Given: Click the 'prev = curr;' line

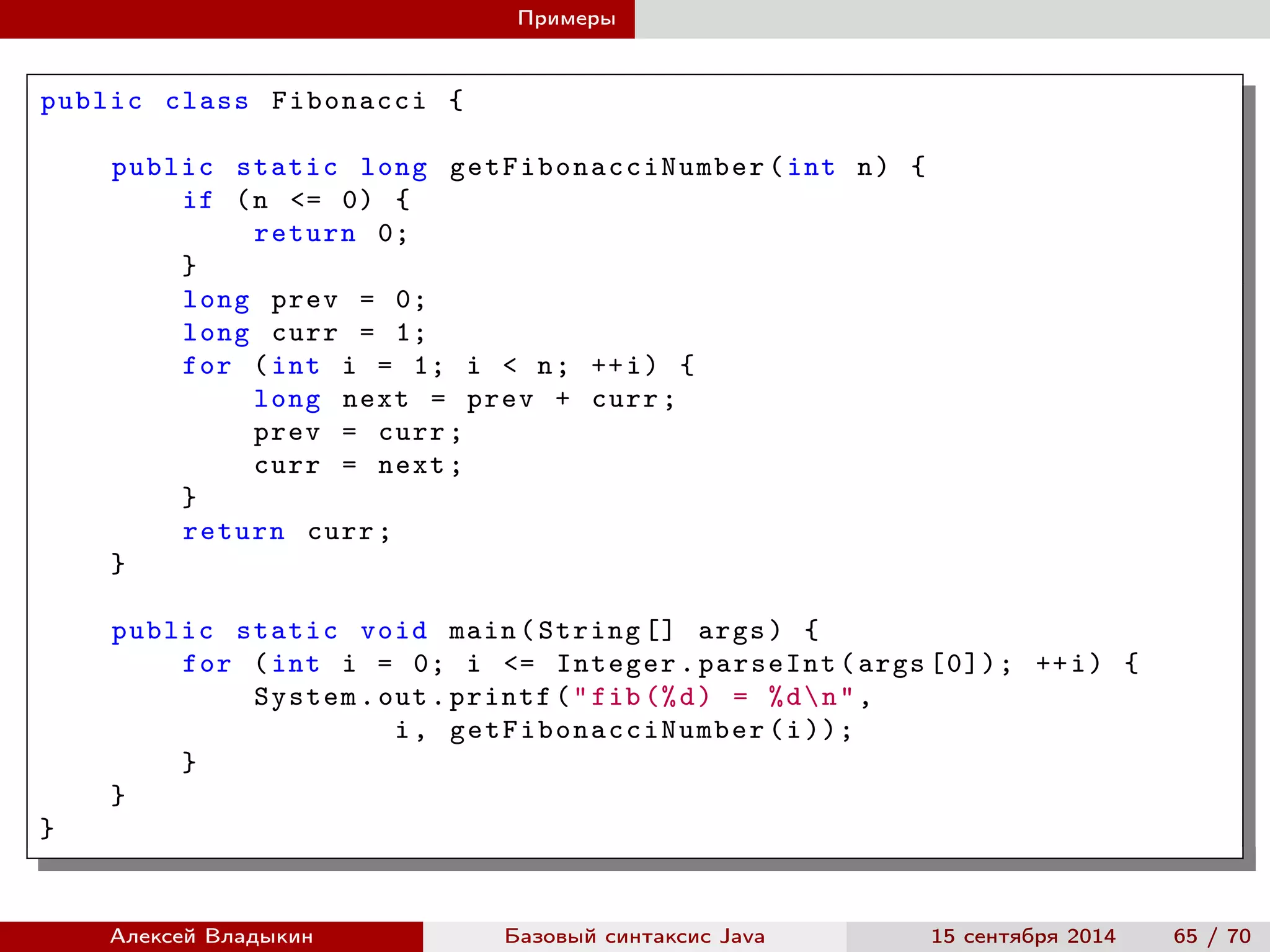Looking at the screenshot, I should tap(358, 433).
